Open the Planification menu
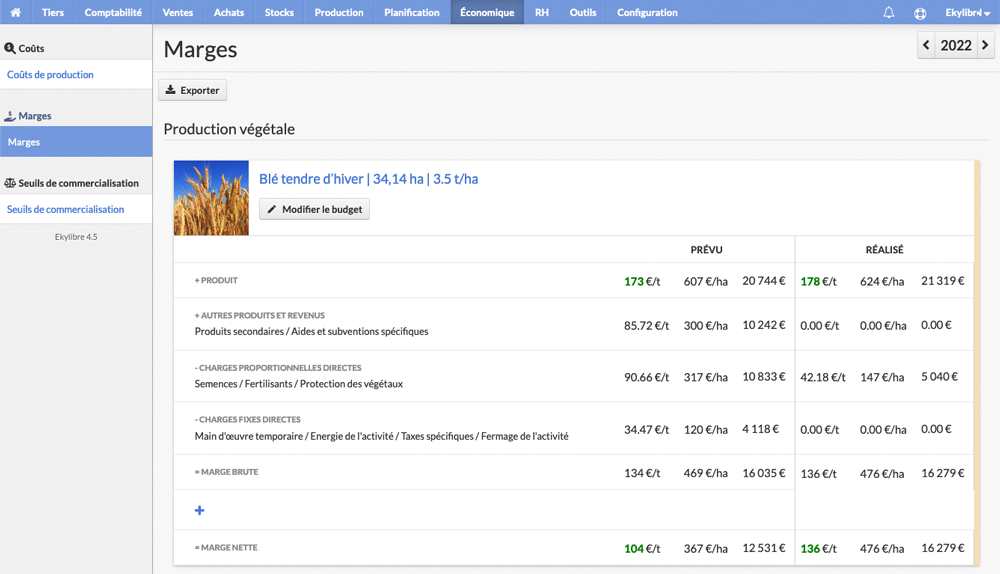This screenshot has width=1000, height=574. tap(411, 12)
